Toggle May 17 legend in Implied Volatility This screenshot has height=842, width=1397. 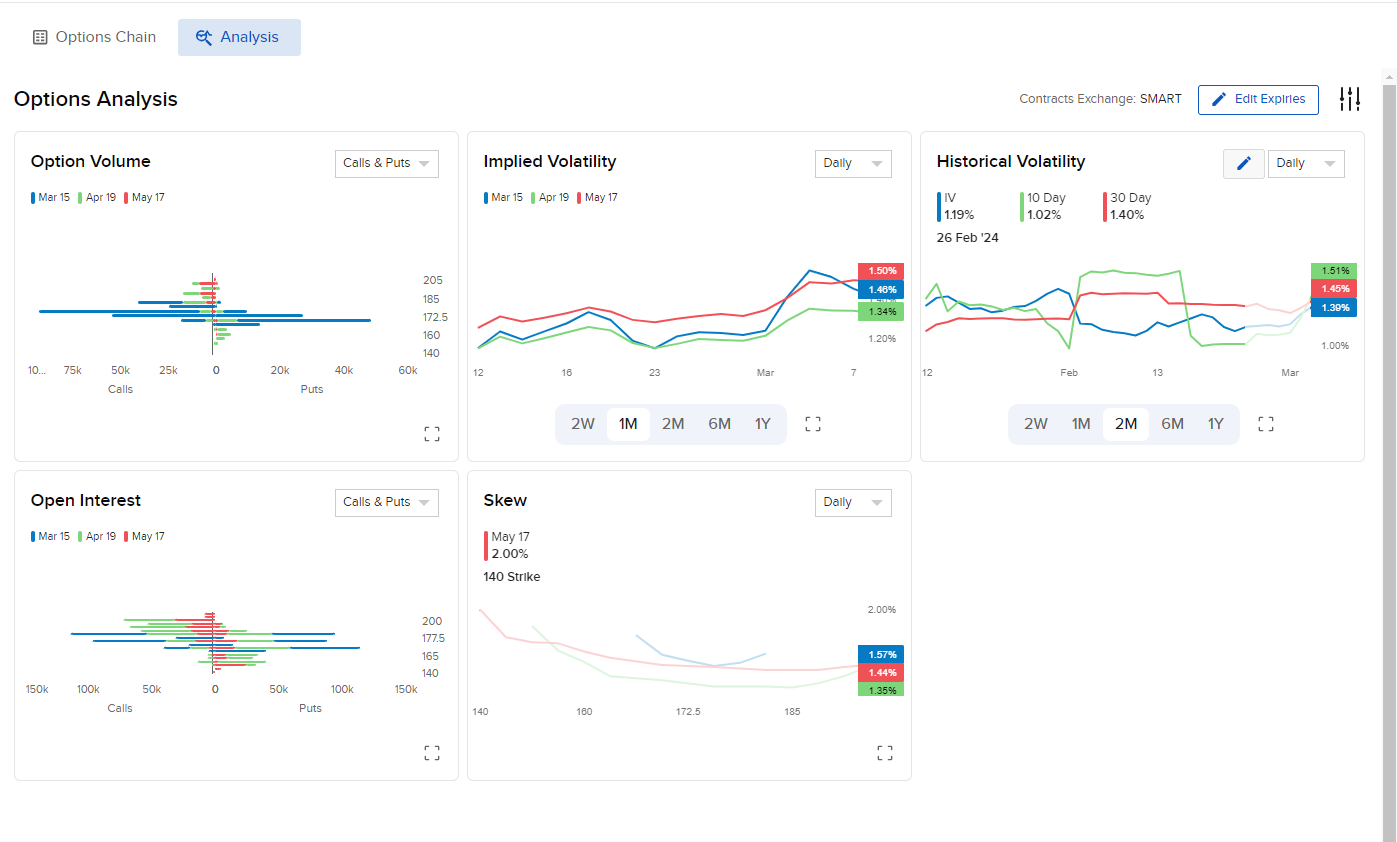pos(598,198)
